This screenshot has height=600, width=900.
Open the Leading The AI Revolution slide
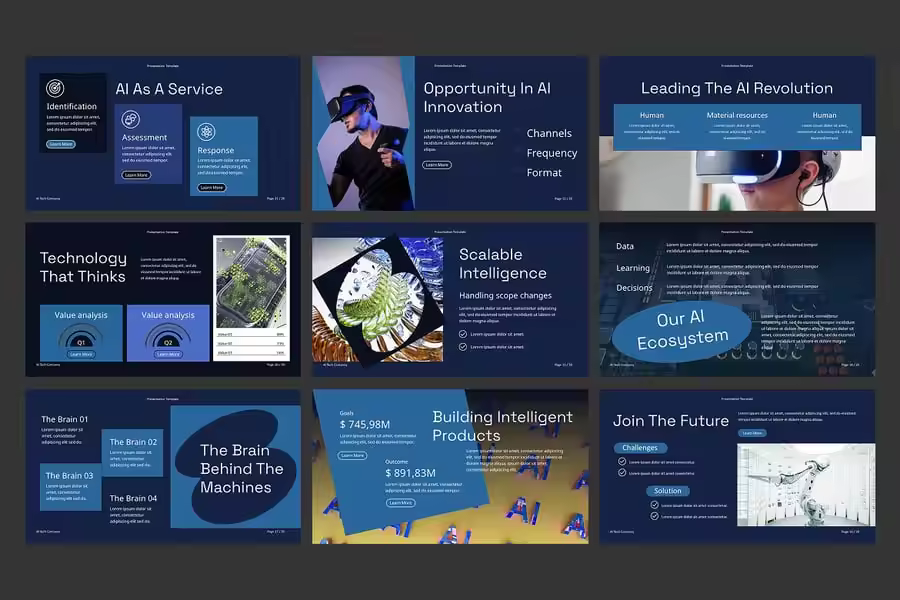coord(737,132)
